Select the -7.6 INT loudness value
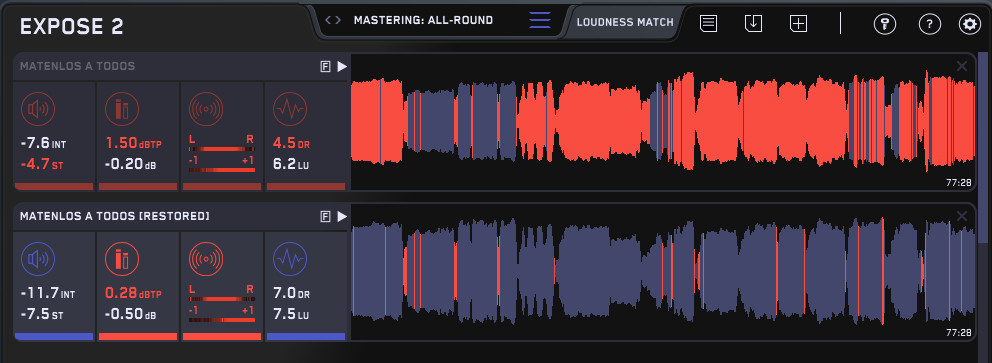992x363 pixels. 43,144
